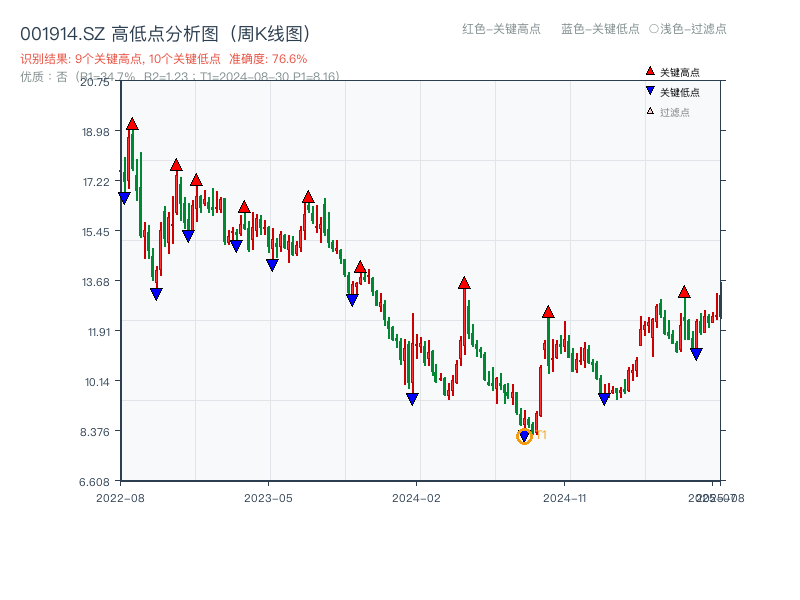The height and width of the screenshot is (600, 800).
Task: Select blue low triangle at late-2022 bottom near 13
Action: click(x=156, y=294)
